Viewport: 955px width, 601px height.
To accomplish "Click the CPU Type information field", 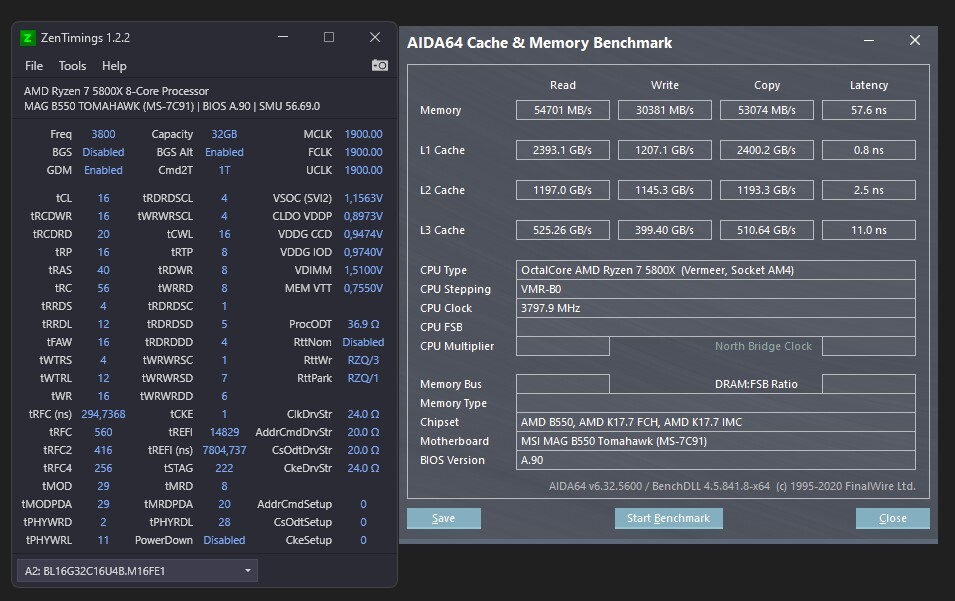I will click(x=715, y=270).
